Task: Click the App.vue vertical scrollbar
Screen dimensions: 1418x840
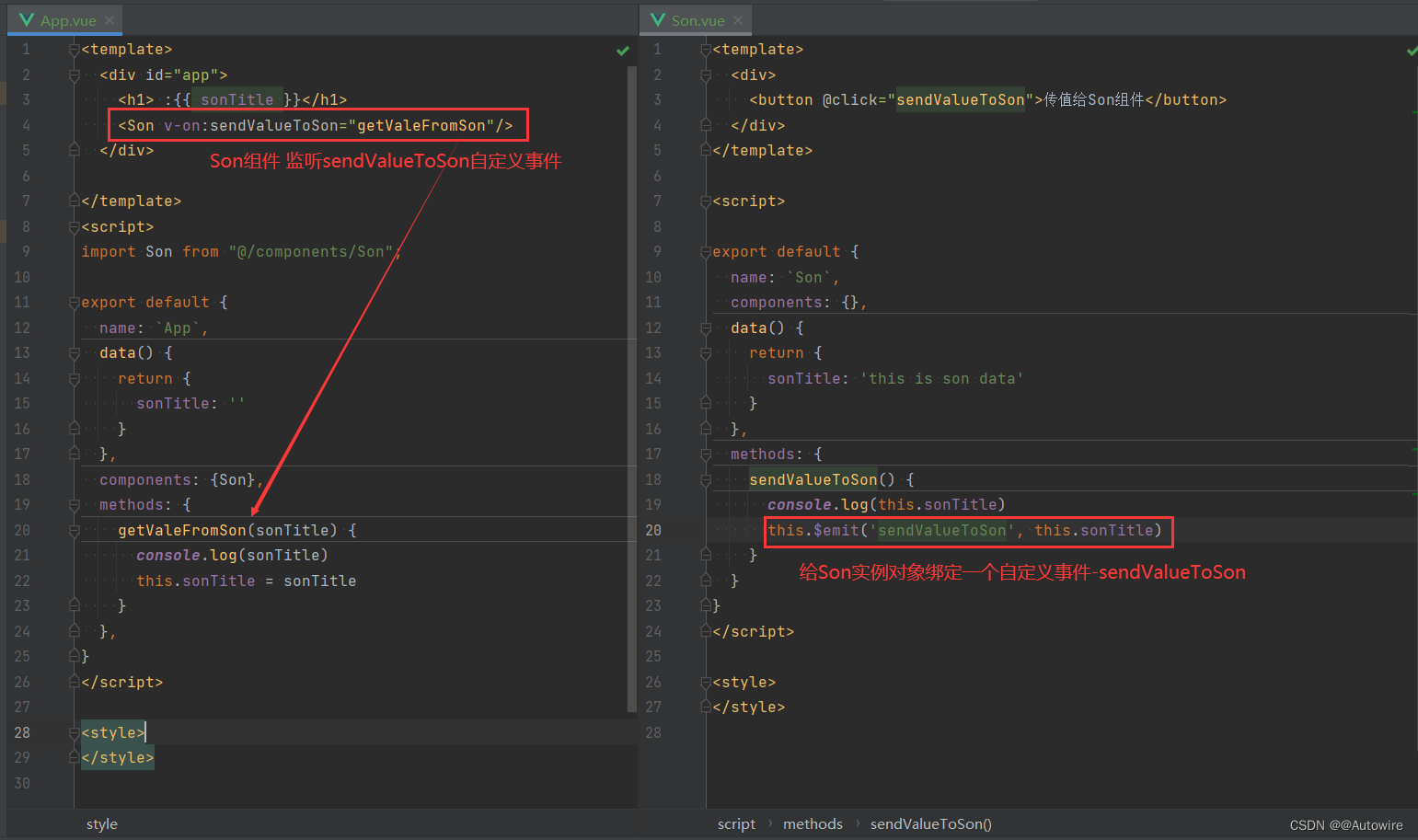Action: tap(632, 388)
